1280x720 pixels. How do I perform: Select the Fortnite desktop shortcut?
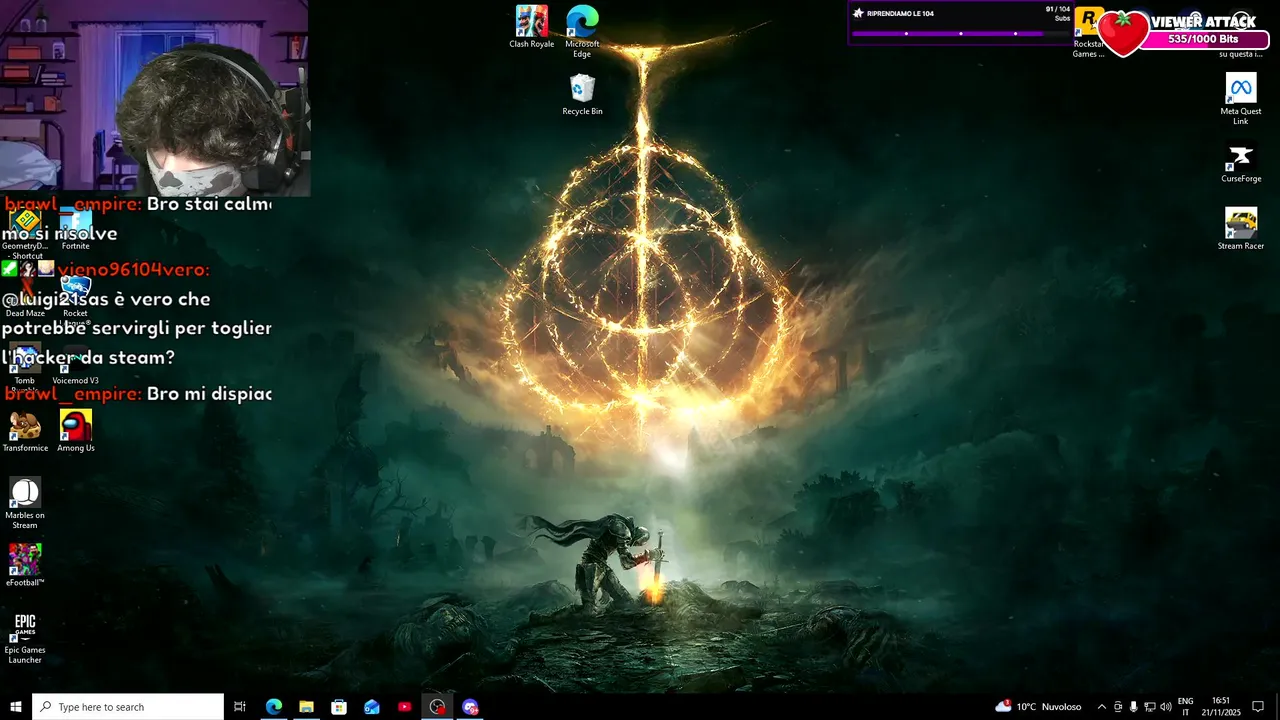[75, 229]
